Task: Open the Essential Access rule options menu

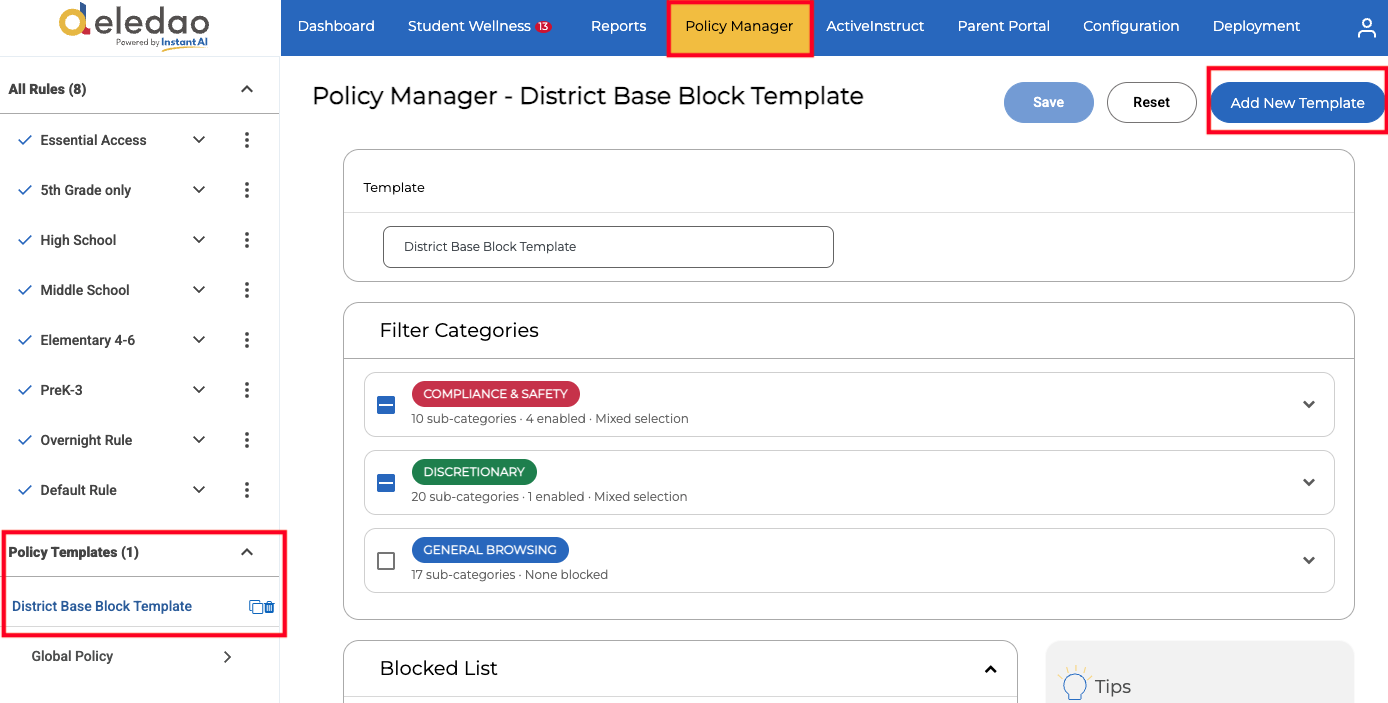Action: pyautogui.click(x=247, y=140)
